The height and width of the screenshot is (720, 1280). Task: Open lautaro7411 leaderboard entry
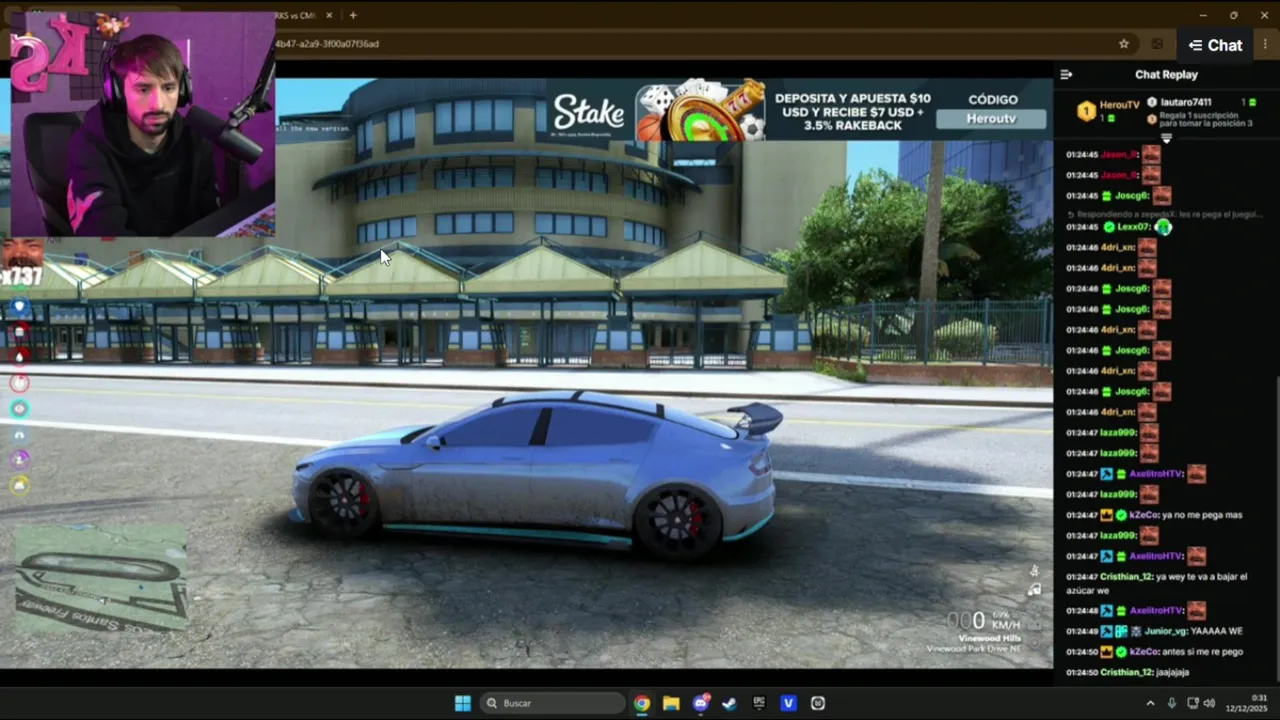tap(1200, 102)
